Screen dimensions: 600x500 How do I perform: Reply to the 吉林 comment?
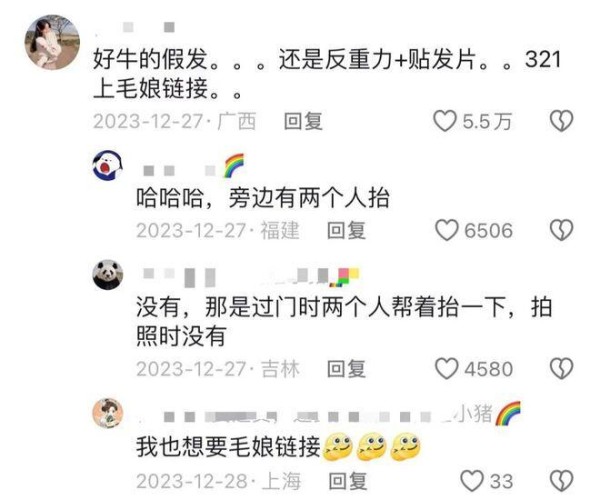[x=346, y=369]
